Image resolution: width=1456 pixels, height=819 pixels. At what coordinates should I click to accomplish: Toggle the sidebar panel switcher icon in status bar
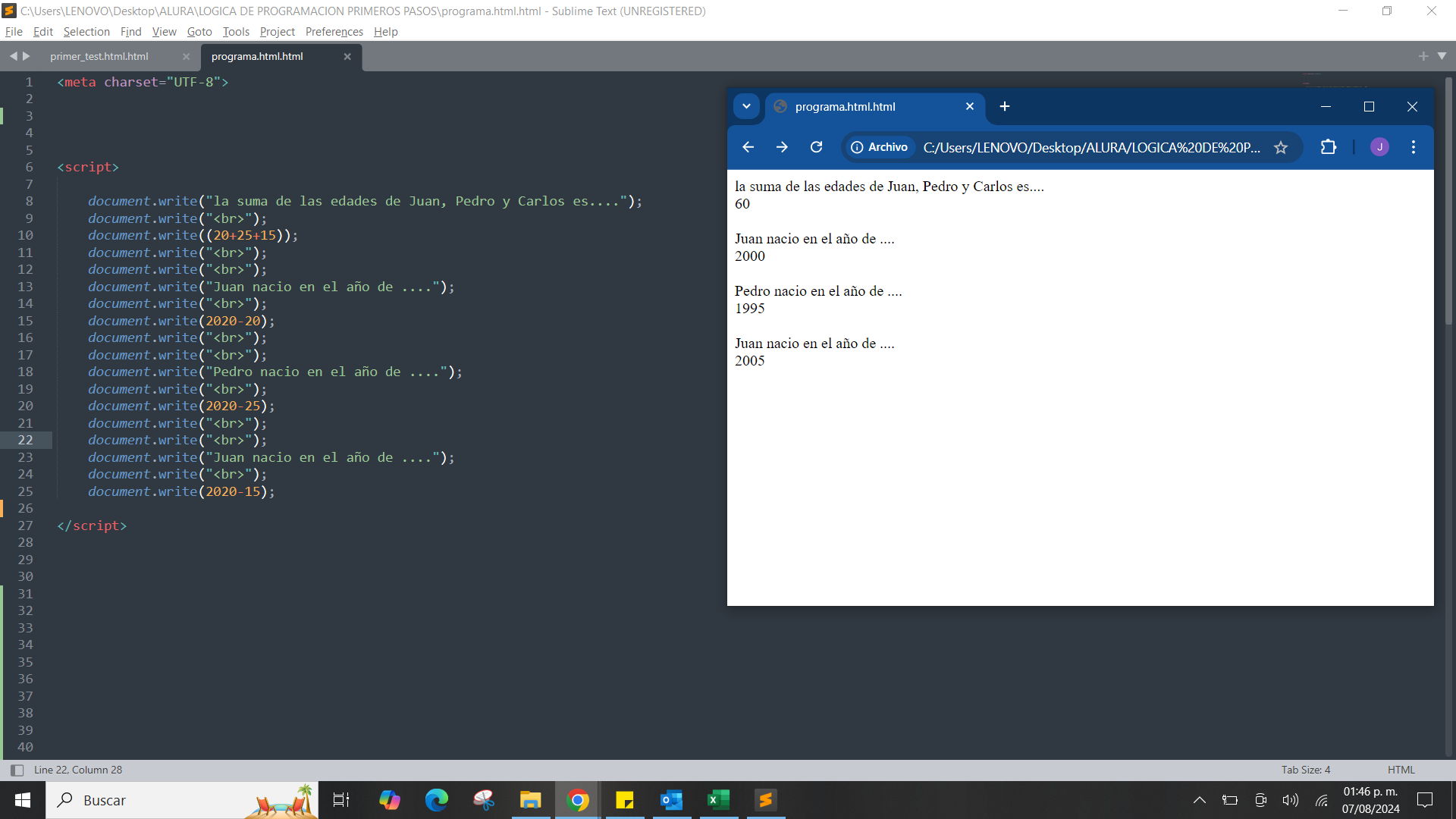(x=17, y=770)
